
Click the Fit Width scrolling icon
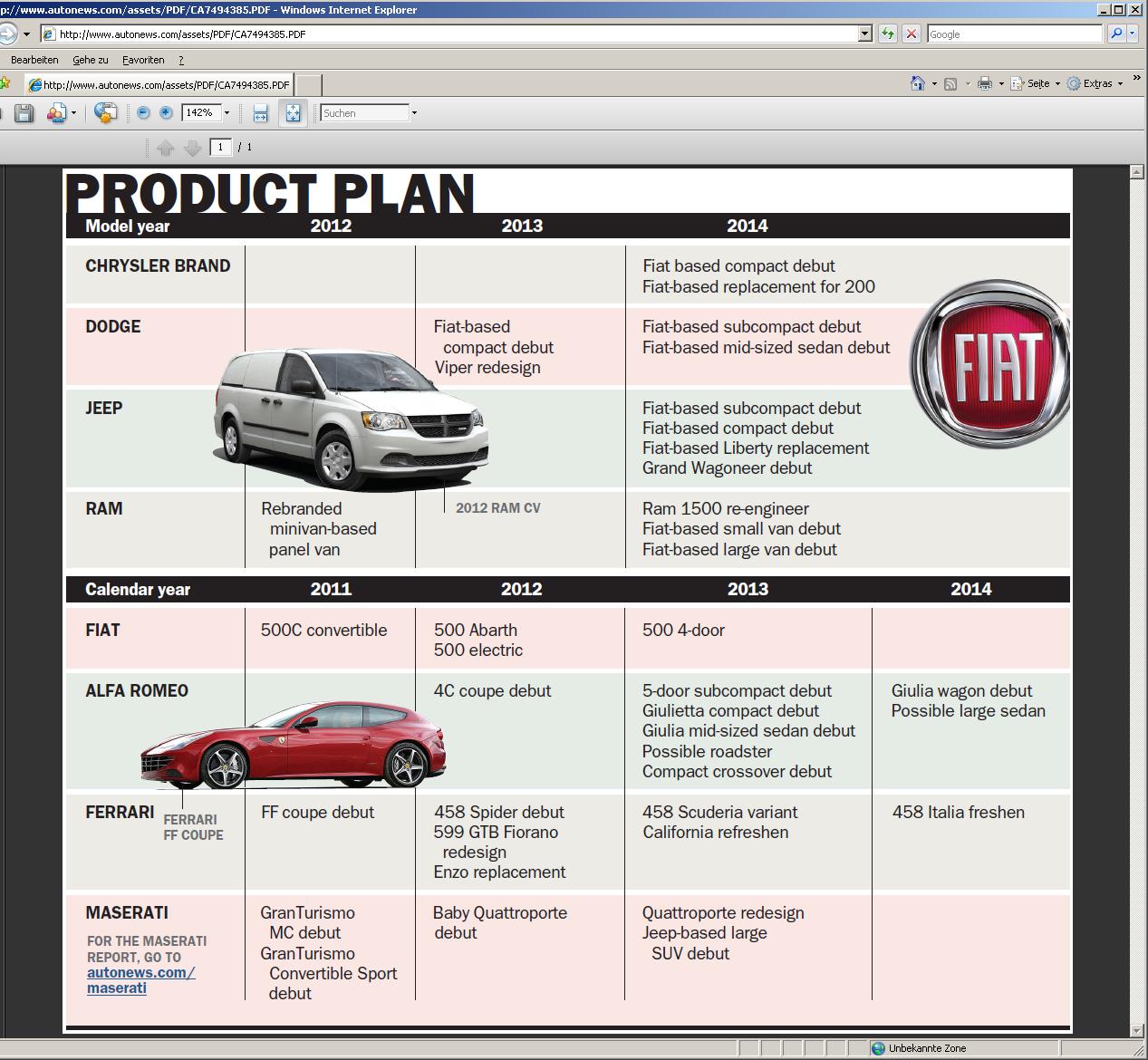pyautogui.click(x=261, y=113)
